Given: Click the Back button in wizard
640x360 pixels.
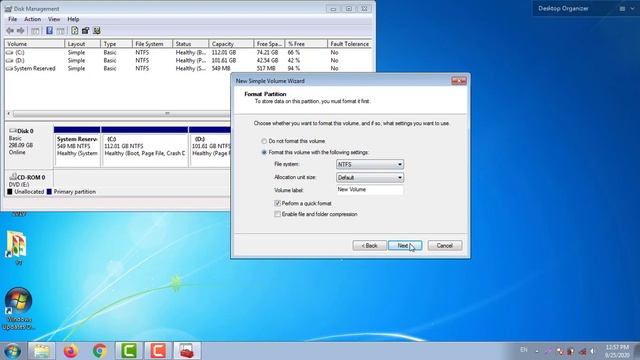Looking at the screenshot, I should click(x=369, y=245).
